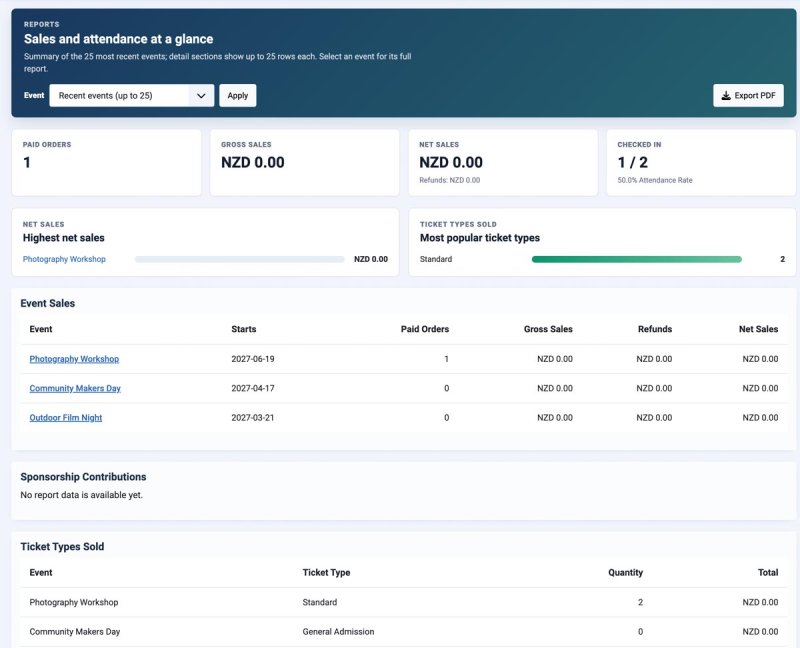The width and height of the screenshot is (800, 648).
Task: Click the Refunds column header
Action: 655,329
